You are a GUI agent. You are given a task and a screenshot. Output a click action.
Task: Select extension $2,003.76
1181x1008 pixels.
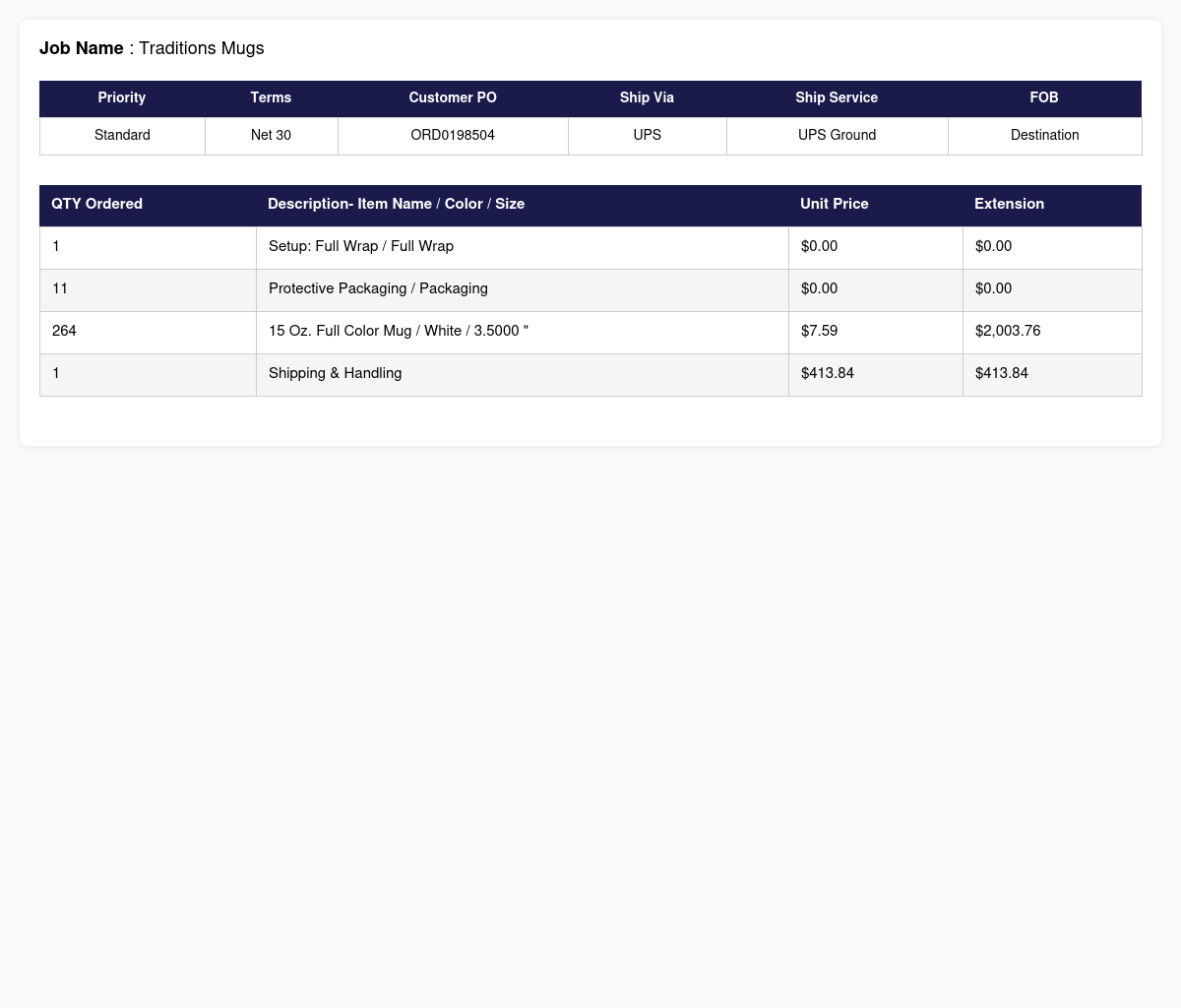(x=1052, y=332)
